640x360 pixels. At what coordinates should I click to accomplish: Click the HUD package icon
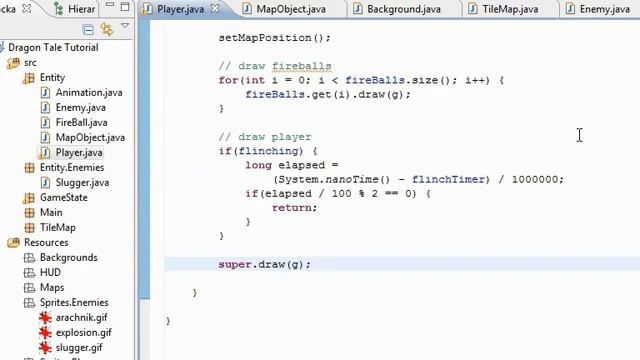click(29, 273)
